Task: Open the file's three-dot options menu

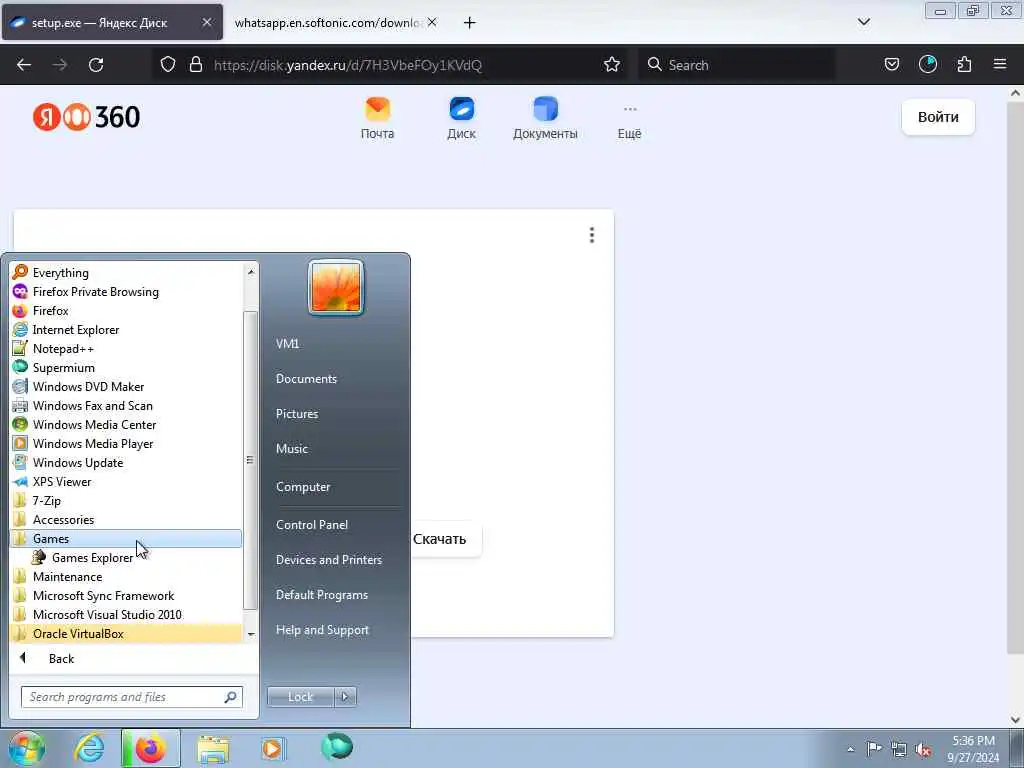Action: tap(592, 235)
